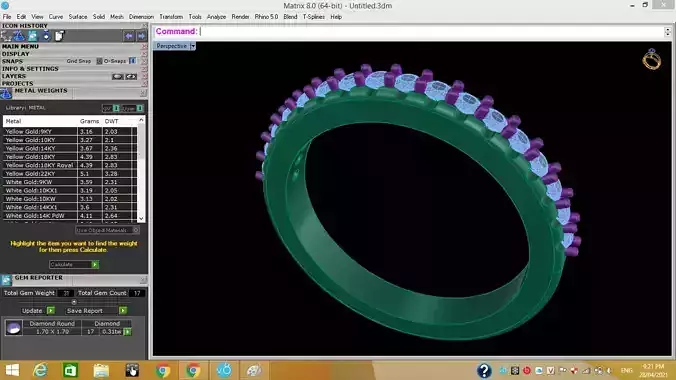Screen dimensions: 676x380
Task: Select the Yellow Gold:22KY row
Action: tap(70, 173)
